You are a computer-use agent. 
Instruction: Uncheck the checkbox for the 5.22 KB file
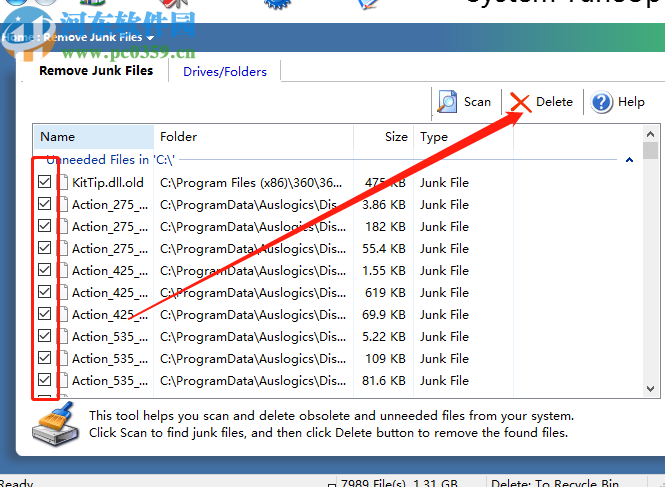point(45,336)
